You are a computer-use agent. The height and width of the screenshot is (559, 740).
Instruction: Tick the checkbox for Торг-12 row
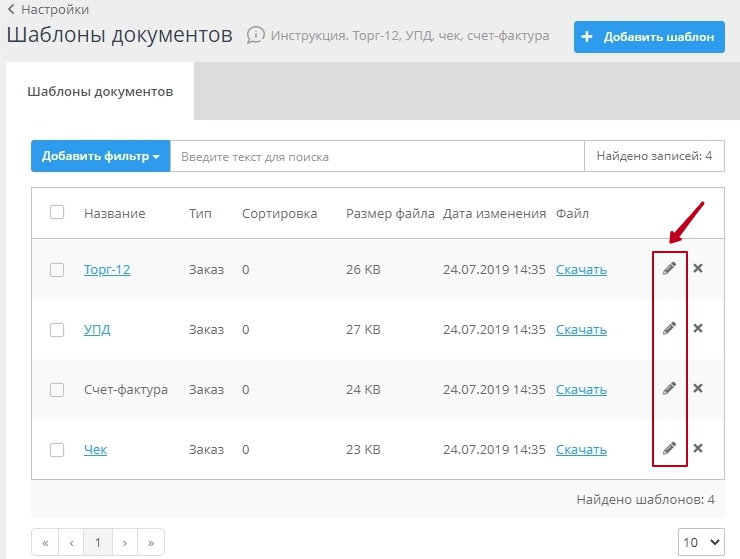57,270
